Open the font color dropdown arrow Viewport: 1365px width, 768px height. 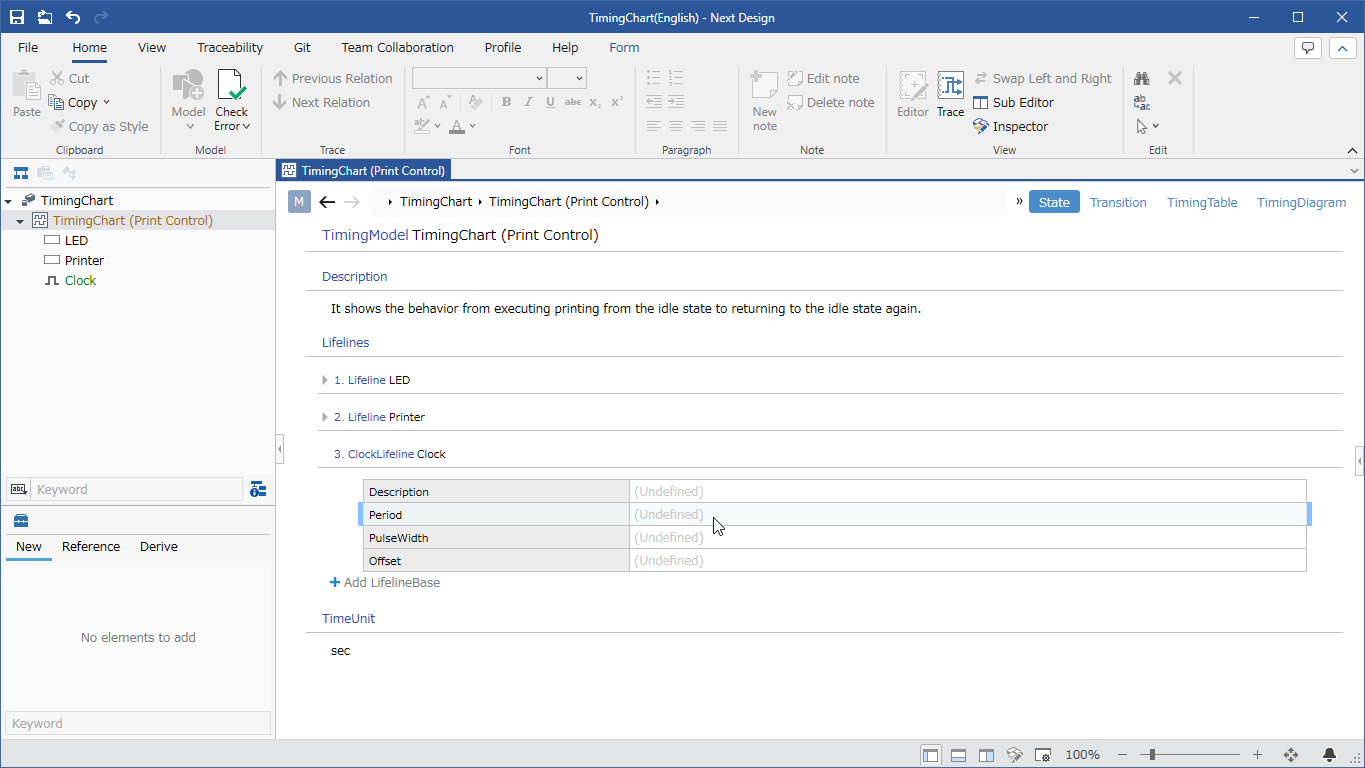(x=473, y=126)
